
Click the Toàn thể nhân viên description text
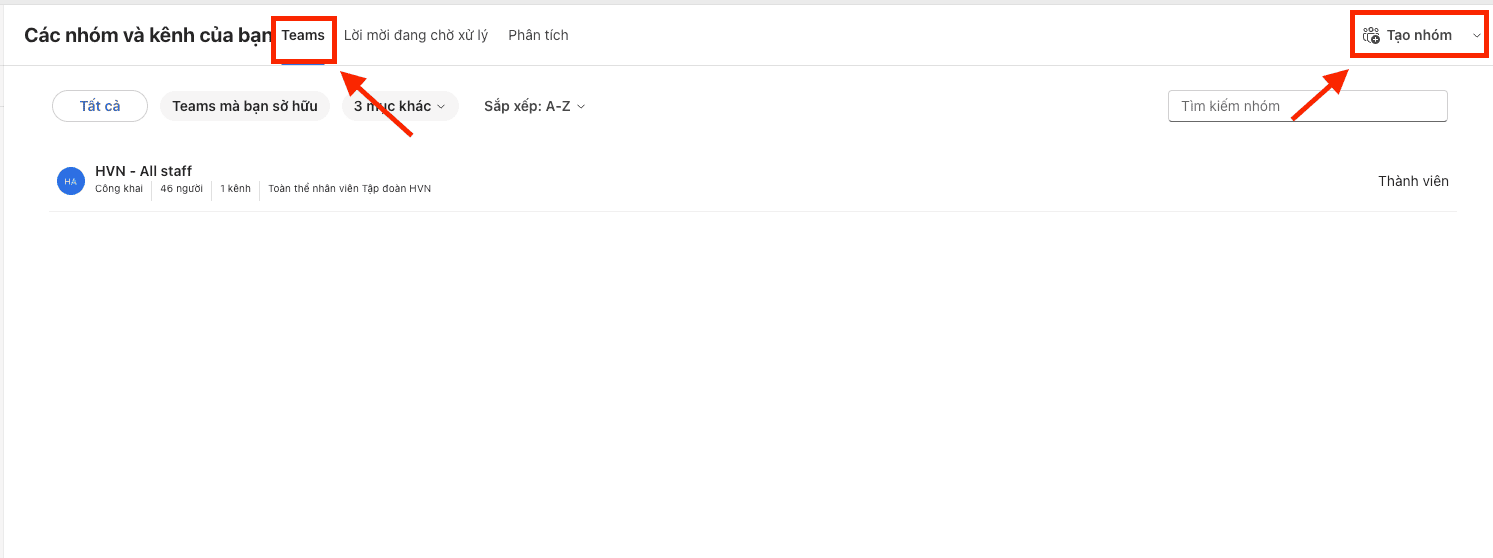click(x=349, y=189)
